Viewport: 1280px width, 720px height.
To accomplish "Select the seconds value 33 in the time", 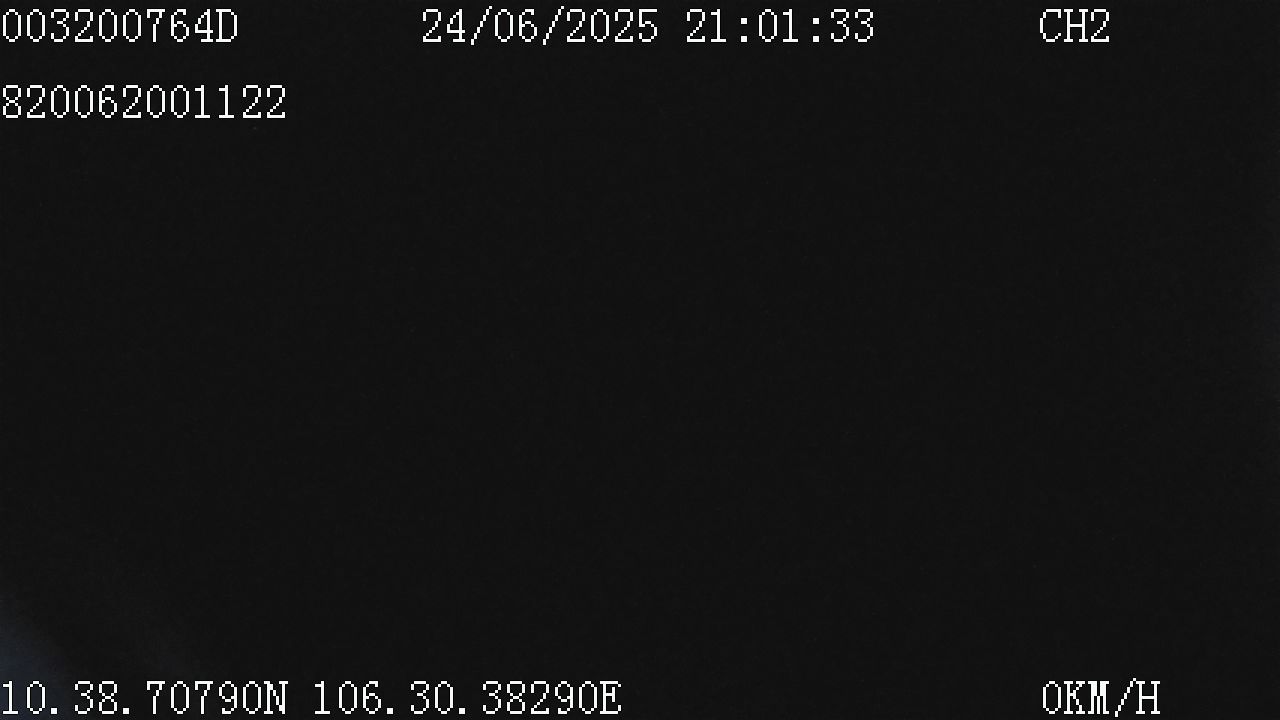I will [852, 26].
